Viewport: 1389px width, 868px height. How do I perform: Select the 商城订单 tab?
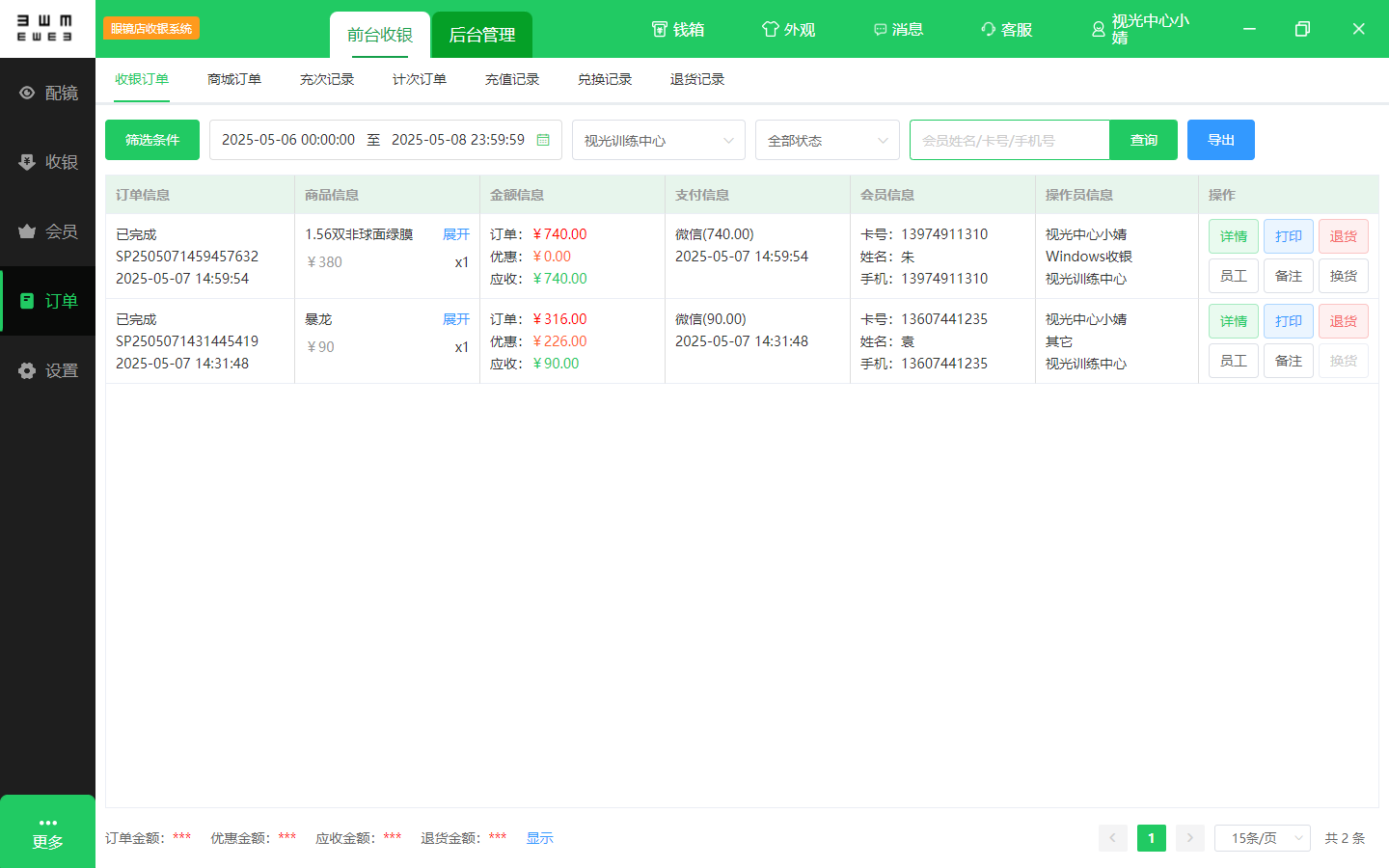click(234, 79)
